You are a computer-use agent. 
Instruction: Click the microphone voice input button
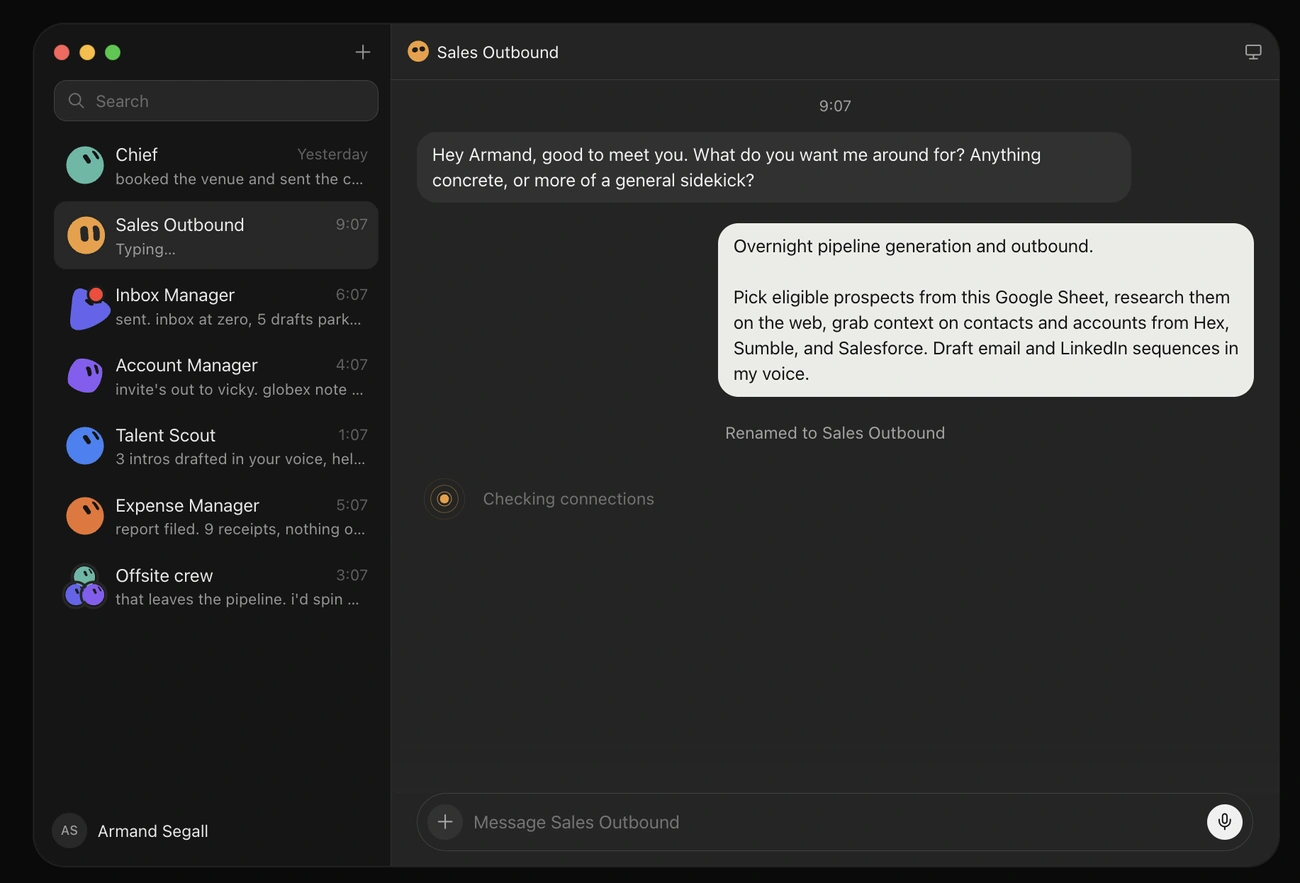pyautogui.click(x=1224, y=822)
